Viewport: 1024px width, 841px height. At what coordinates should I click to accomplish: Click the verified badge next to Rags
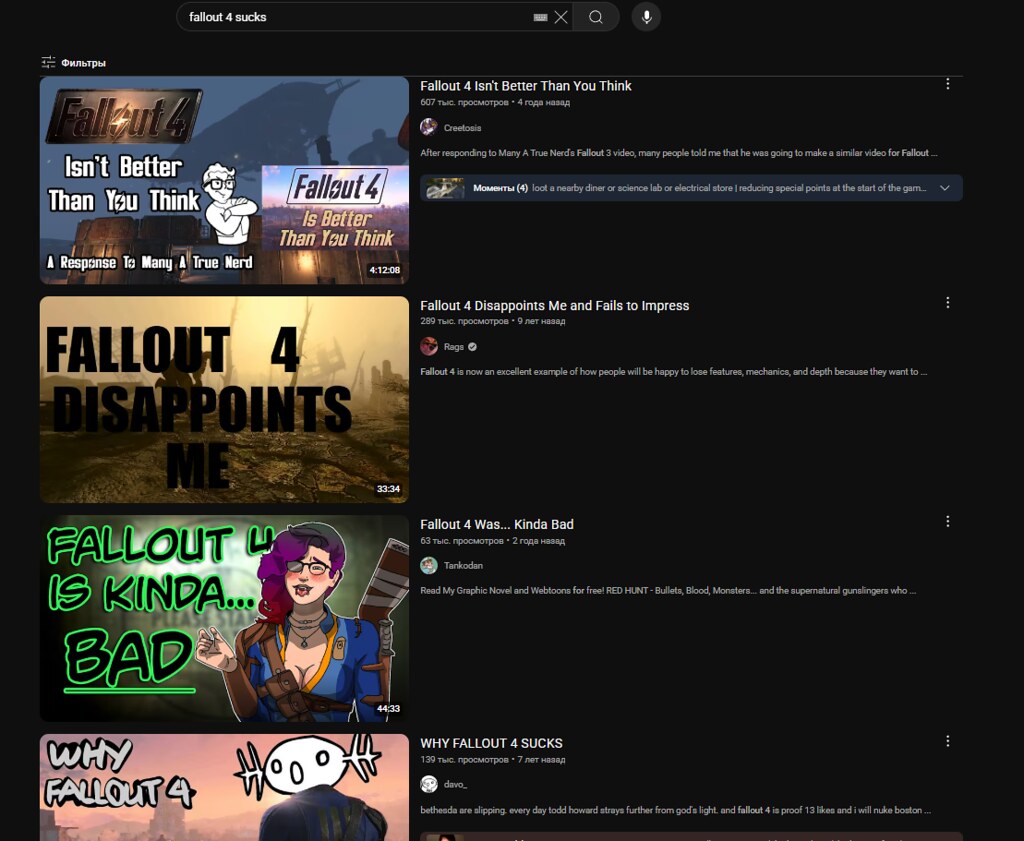point(472,347)
